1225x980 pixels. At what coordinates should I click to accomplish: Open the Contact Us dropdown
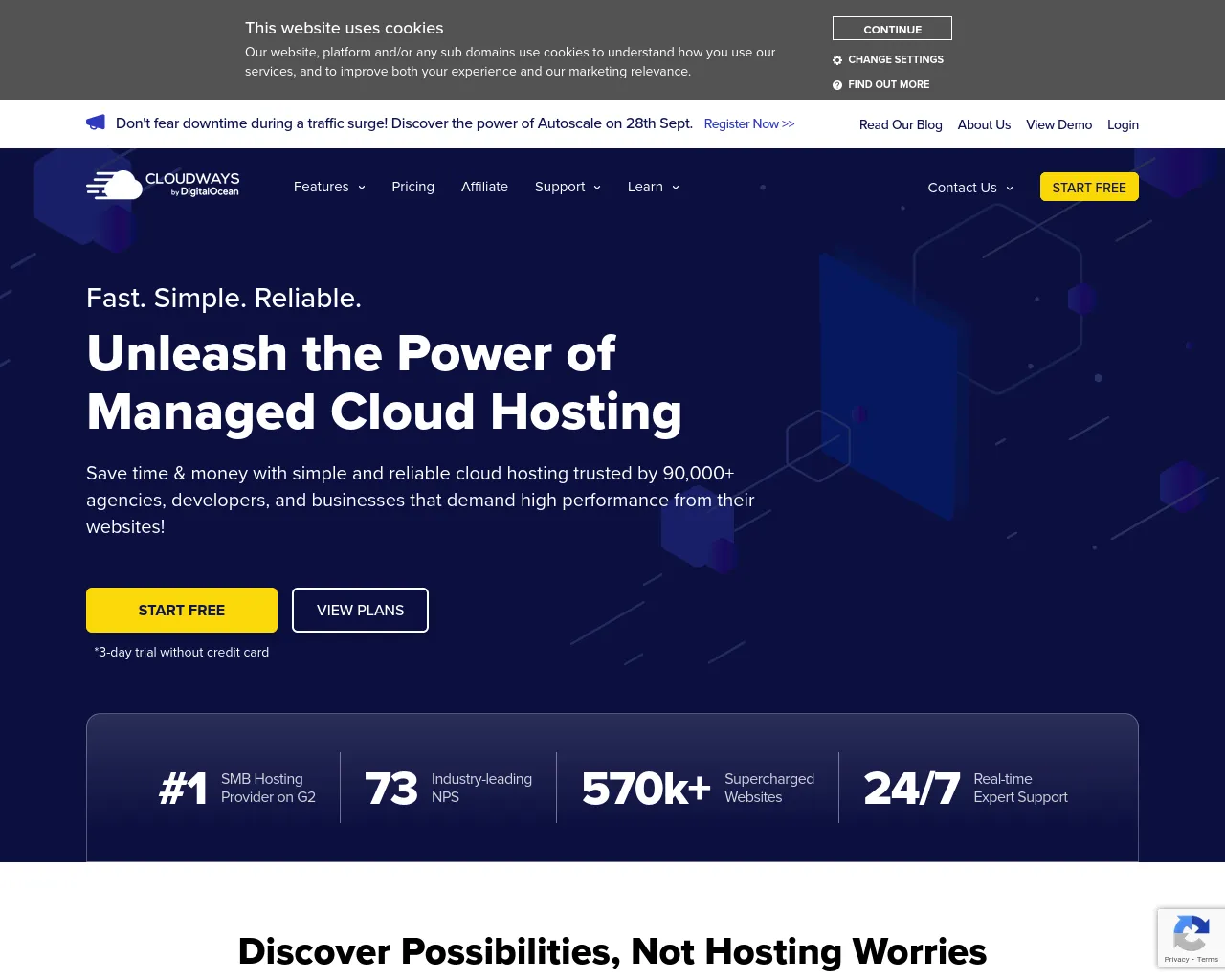pyautogui.click(x=969, y=188)
